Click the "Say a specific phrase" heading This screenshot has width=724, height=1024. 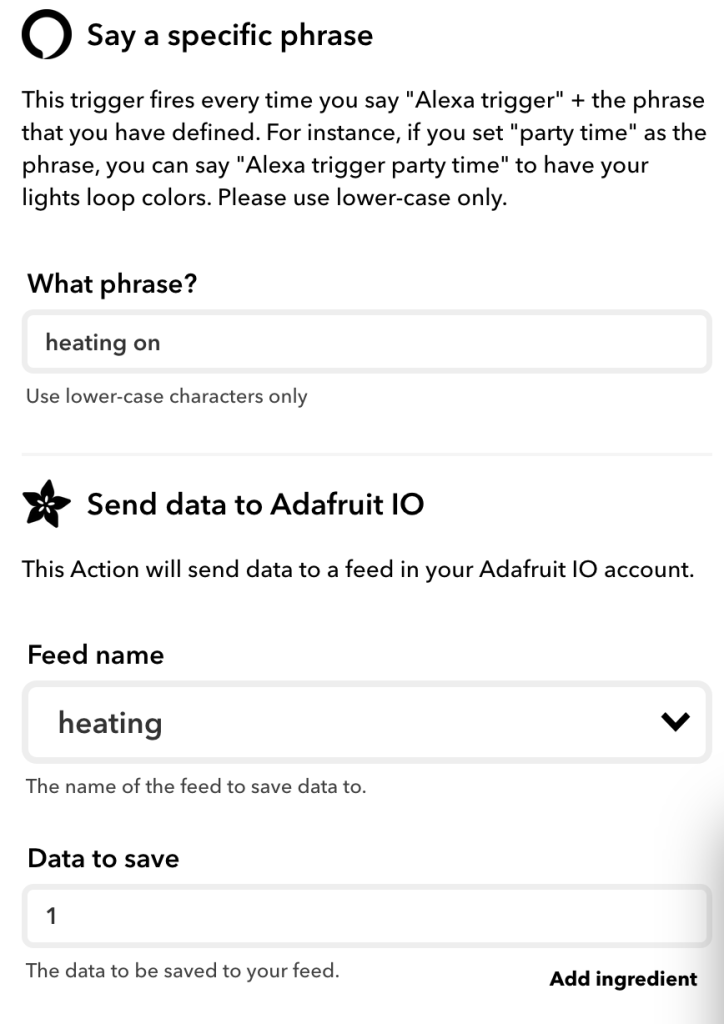click(x=230, y=37)
